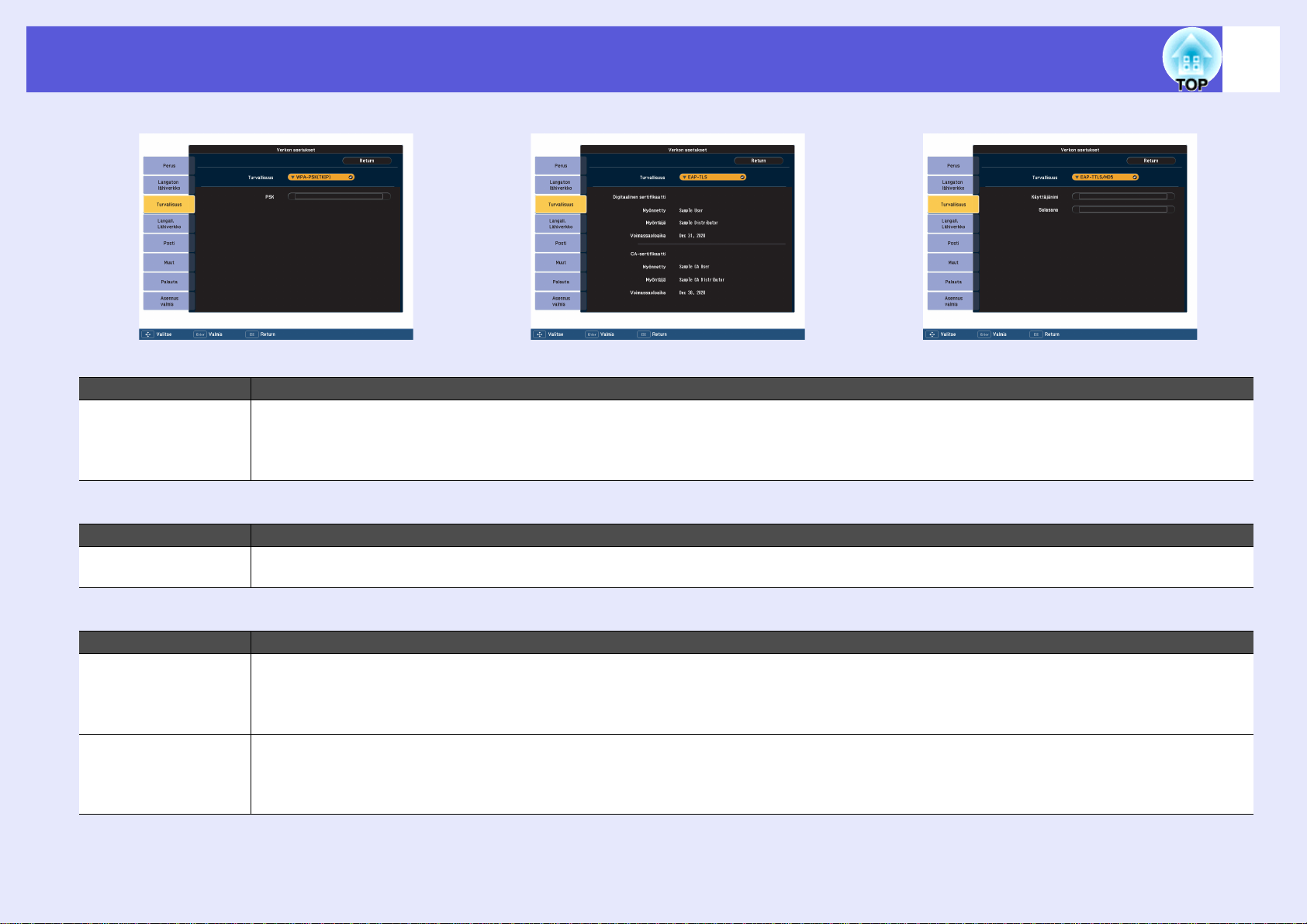Click Return button in EAP-TLS screen
The image size is (1307, 924).
pyautogui.click(x=759, y=161)
